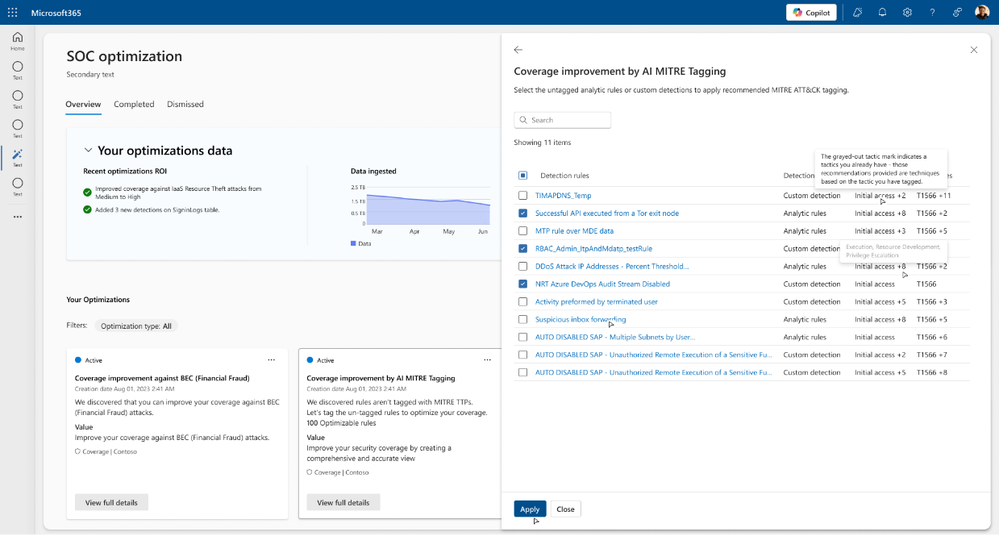Viewport: 999px width, 535px height.
Task: View full details of BEC Financial Fraud card
Action: (x=111, y=503)
